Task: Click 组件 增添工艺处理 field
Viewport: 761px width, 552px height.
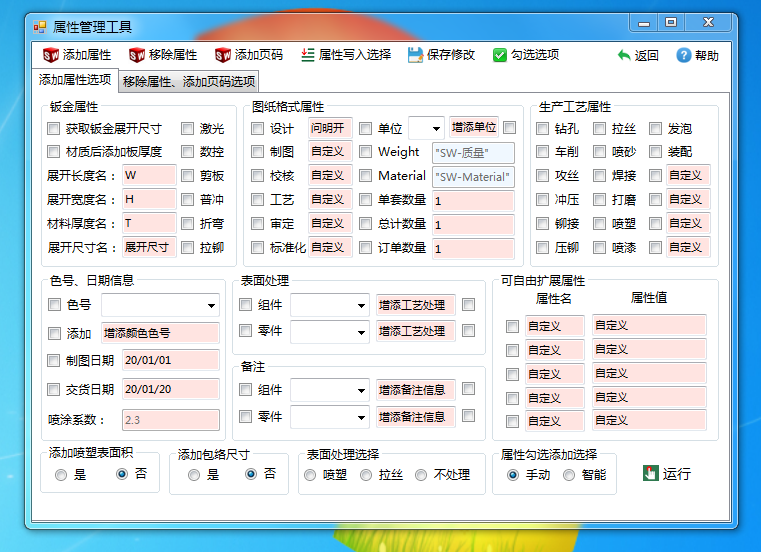Action: (x=416, y=305)
